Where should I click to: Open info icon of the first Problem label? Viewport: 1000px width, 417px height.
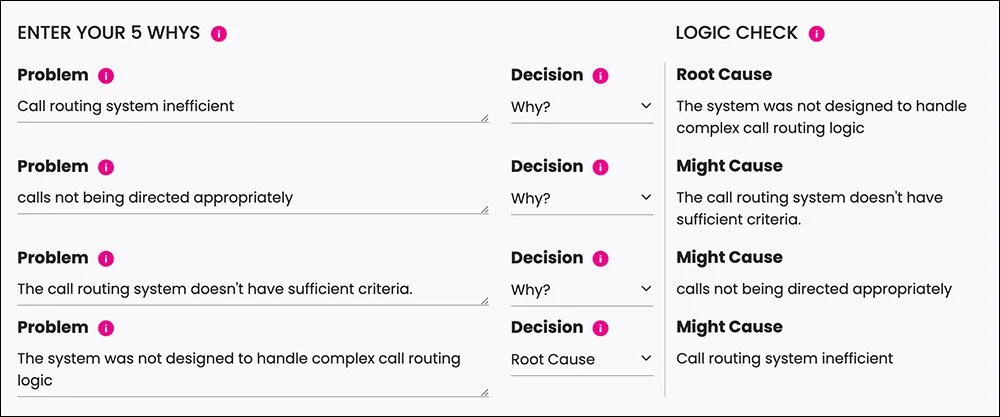click(106, 75)
